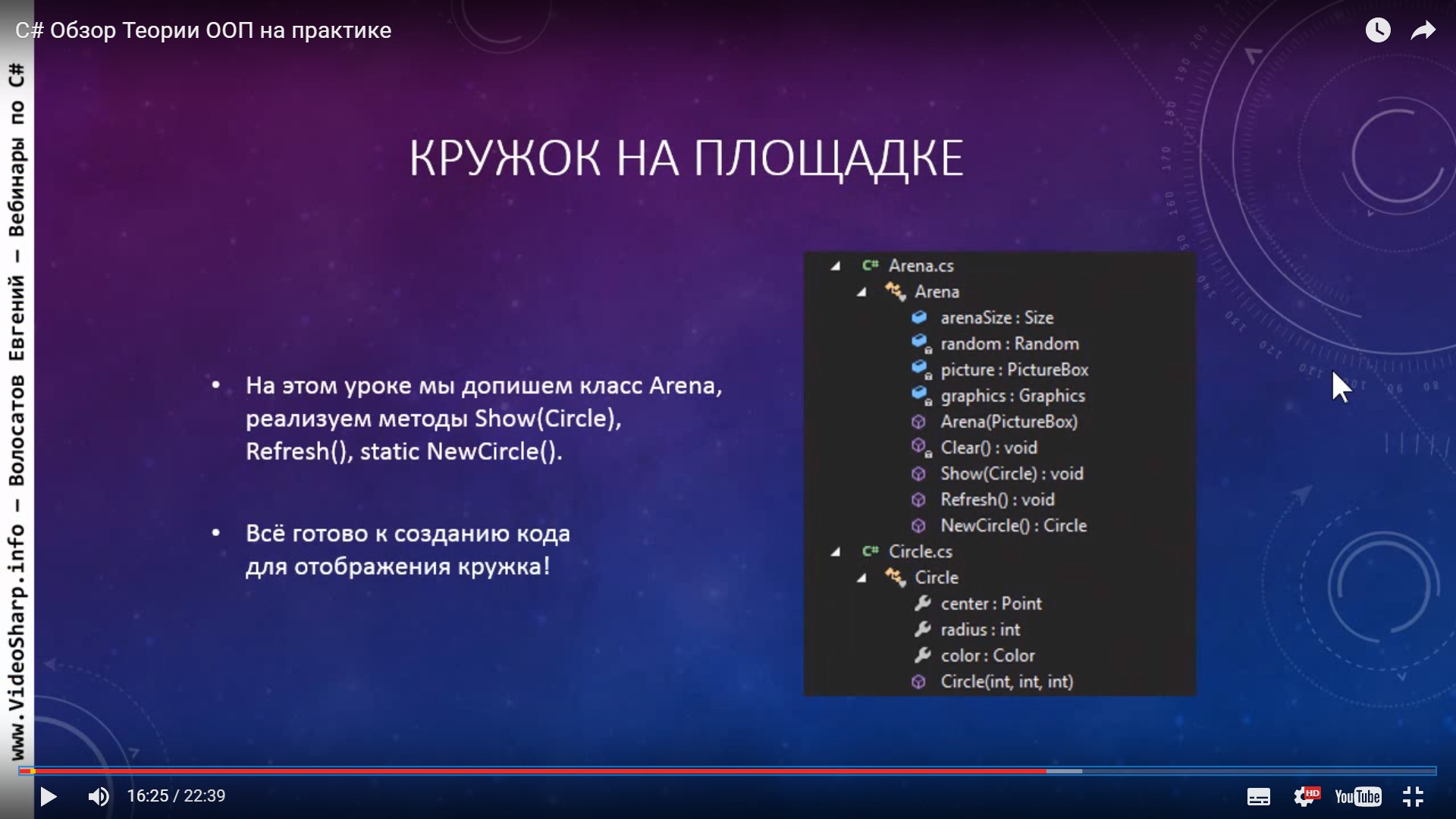Select Refresh() : void method
The height and width of the screenshot is (819, 1456).
[x=997, y=500]
